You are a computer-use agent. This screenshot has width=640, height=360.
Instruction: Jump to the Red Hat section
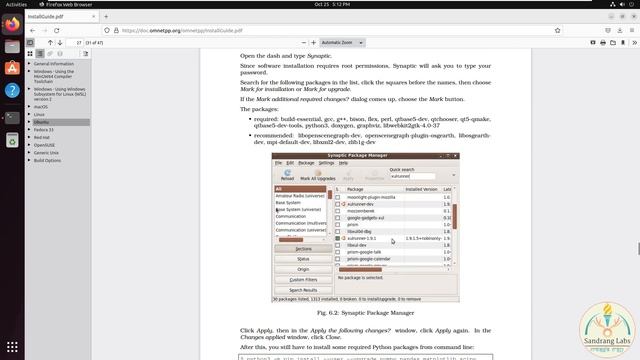pos(42,138)
